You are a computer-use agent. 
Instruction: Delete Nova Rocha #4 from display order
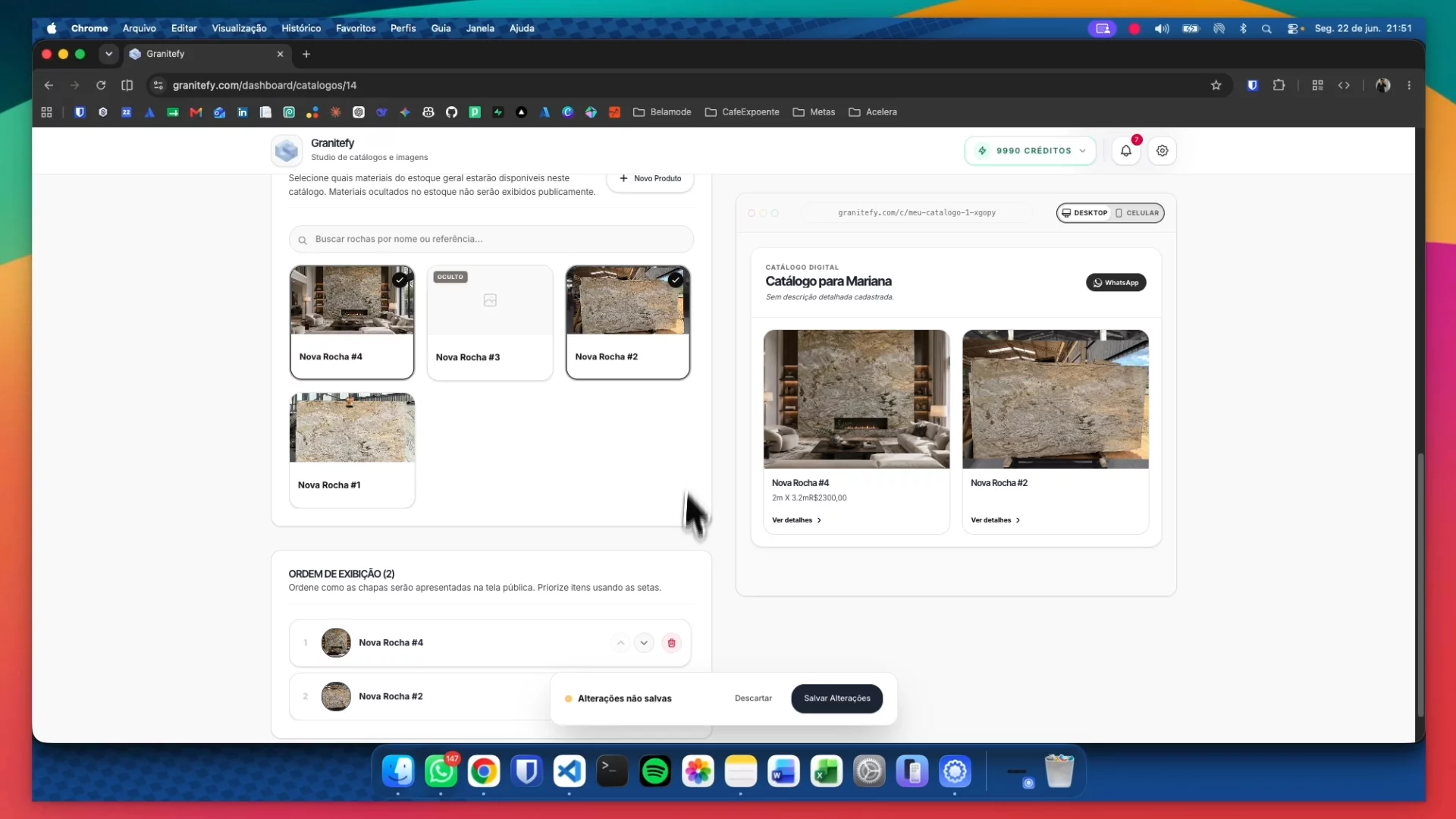[671, 643]
